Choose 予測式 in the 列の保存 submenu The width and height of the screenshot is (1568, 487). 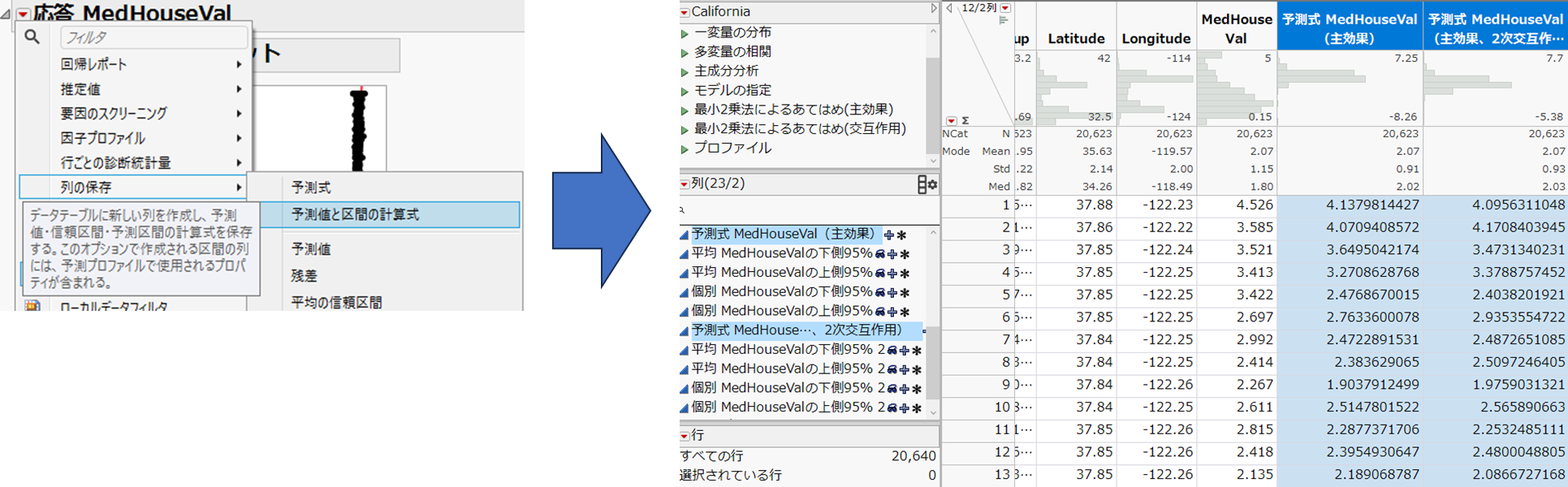[x=311, y=187]
